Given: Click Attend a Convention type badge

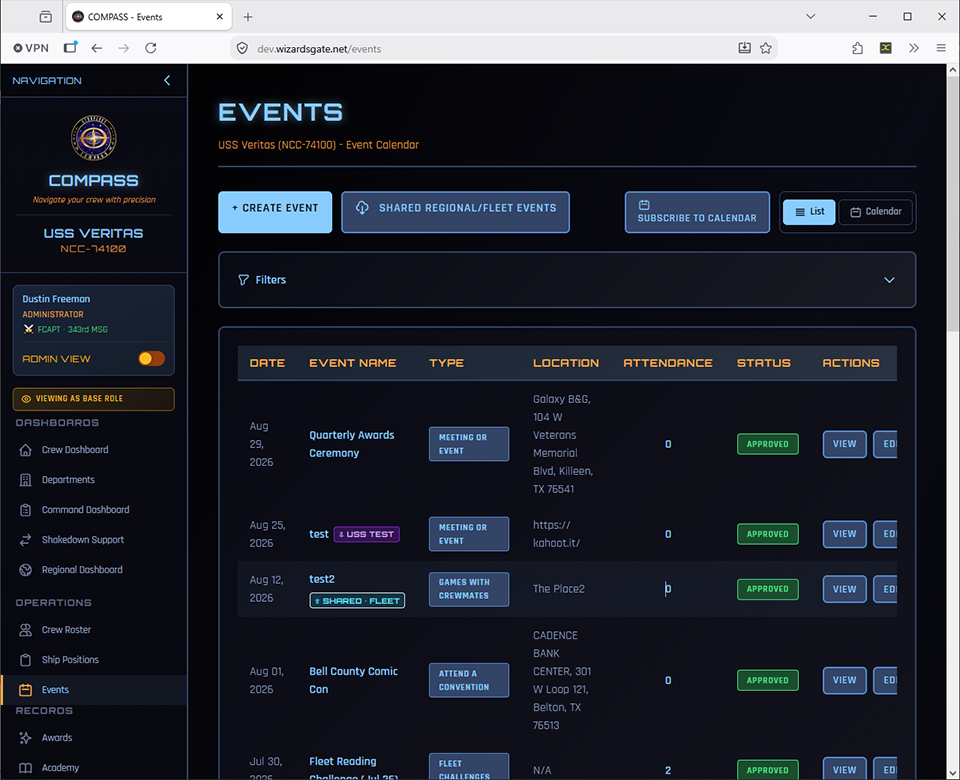Looking at the screenshot, I should click(469, 681).
